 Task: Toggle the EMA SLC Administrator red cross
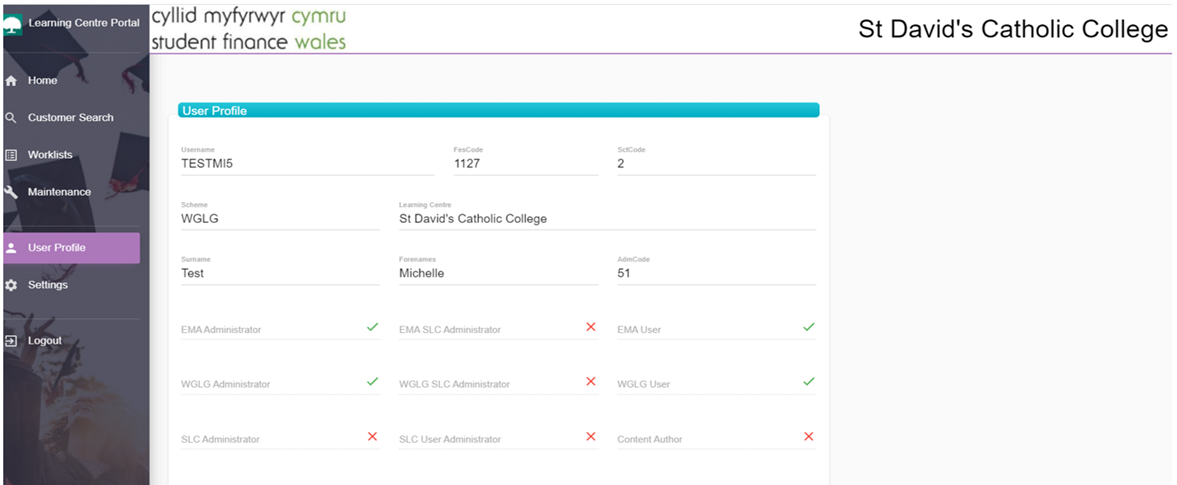click(x=591, y=327)
